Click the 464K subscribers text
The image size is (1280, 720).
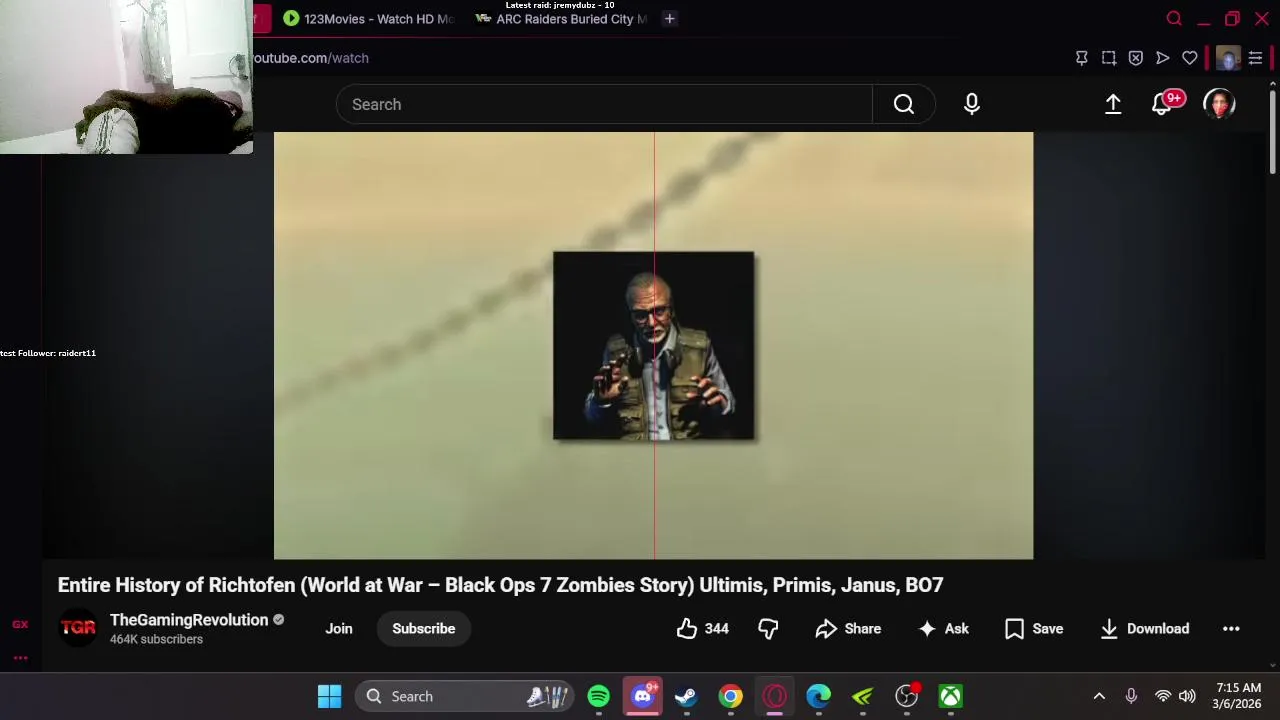coord(156,639)
